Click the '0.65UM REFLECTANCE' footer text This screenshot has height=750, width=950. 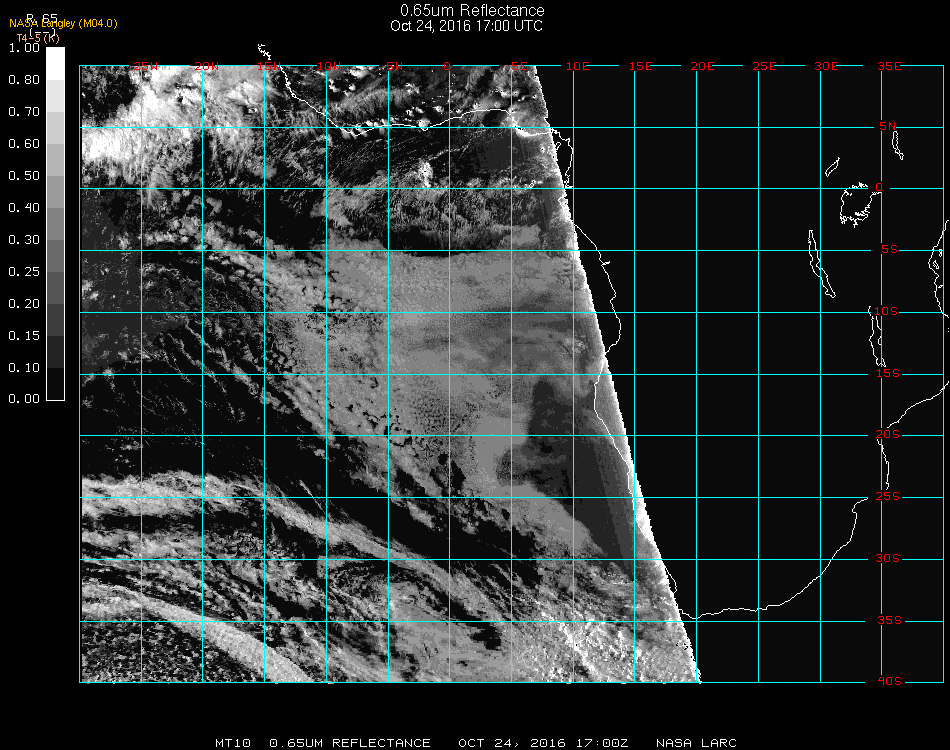[x=350, y=743]
